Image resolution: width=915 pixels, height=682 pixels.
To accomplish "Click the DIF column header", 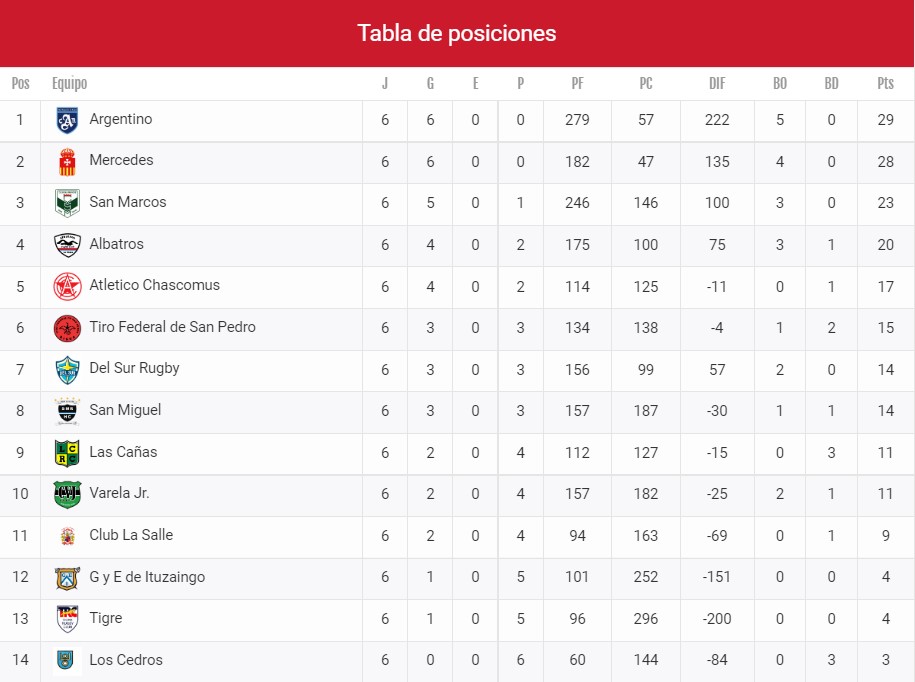I will point(717,84).
